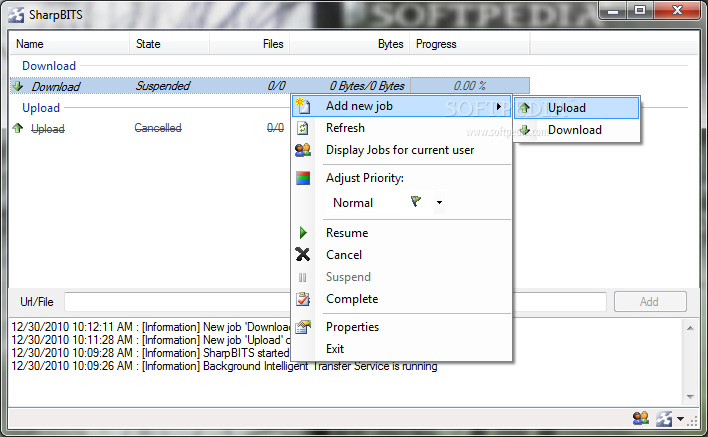The image size is (708, 437).
Task: Click the Complete checklist icon
Action: [x=303, y=299]
